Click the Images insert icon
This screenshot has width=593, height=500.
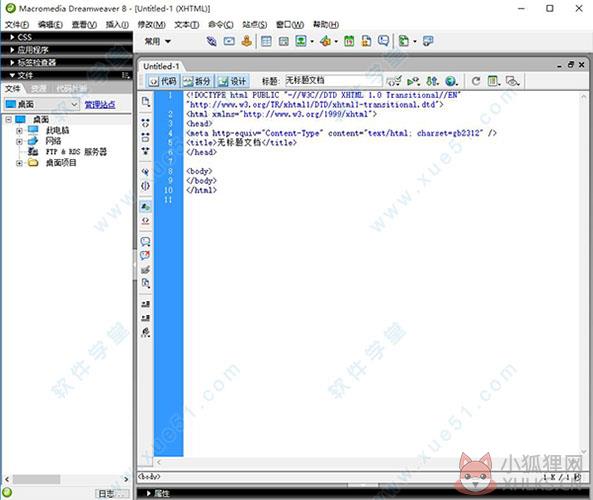coord(301,41)
